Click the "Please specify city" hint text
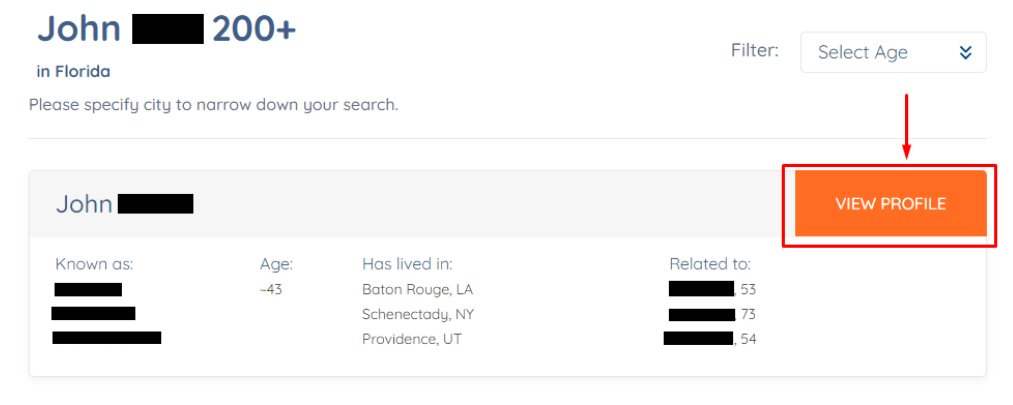Viewport: 1013px width, 405px height. point(213,104)
